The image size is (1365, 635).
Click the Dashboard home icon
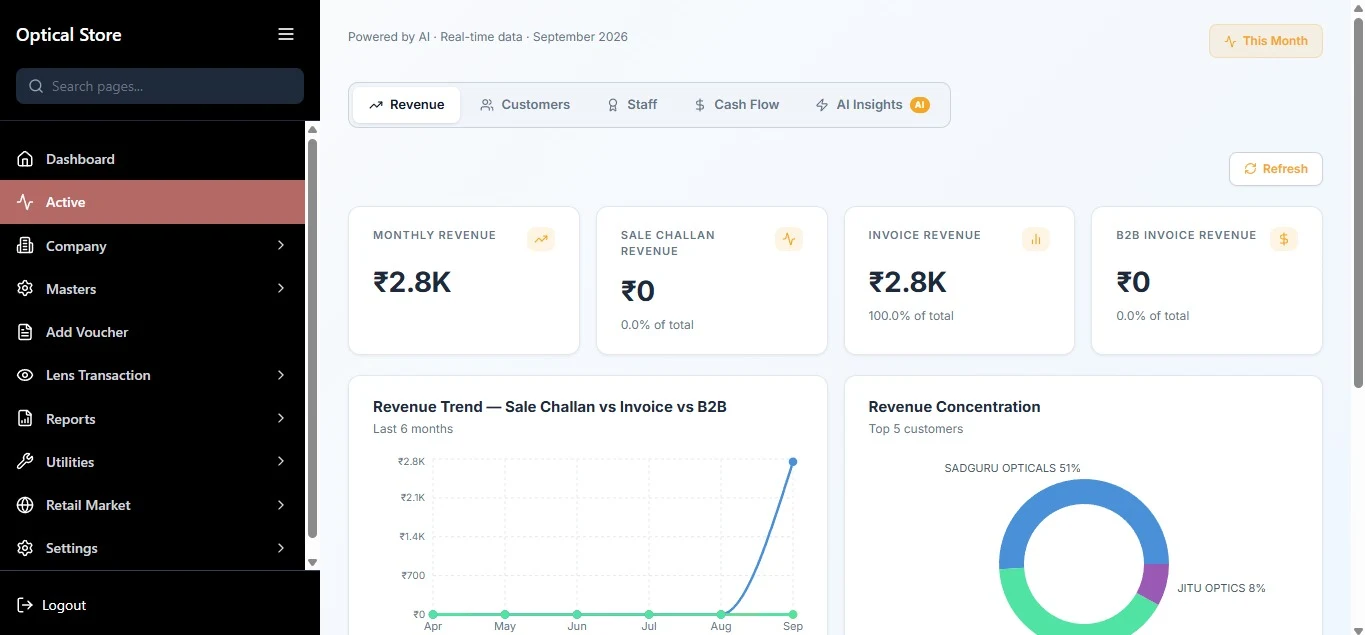click(x=25, y=159)
